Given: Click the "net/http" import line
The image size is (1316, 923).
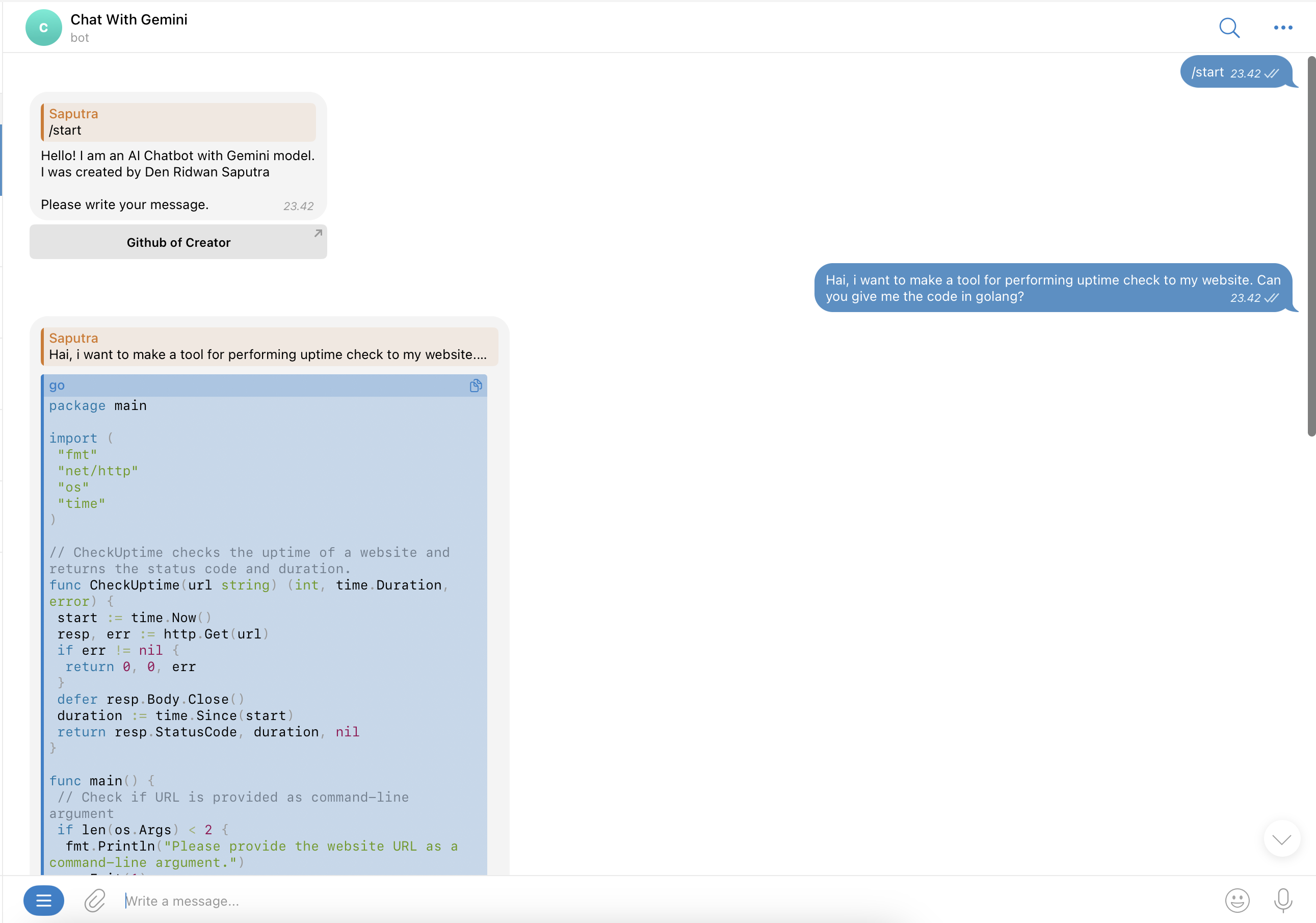Looking at the screenshot, I should point(97,471).
